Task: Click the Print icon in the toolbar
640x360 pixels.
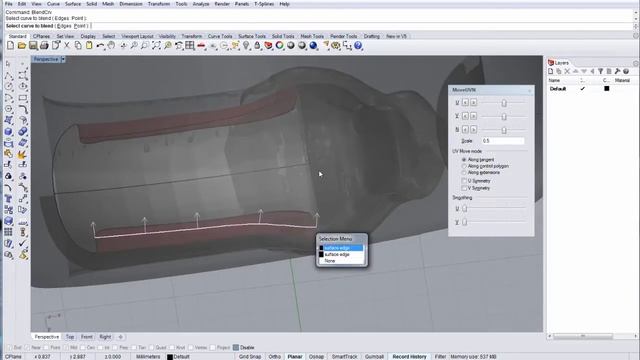Action: 44,46
